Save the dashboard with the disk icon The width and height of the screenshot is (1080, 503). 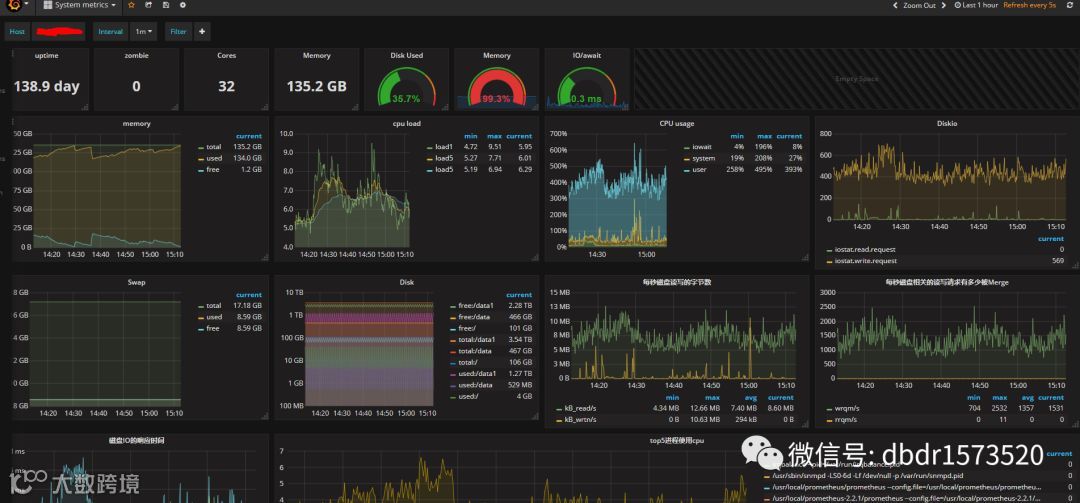click(x=166, y=5)
